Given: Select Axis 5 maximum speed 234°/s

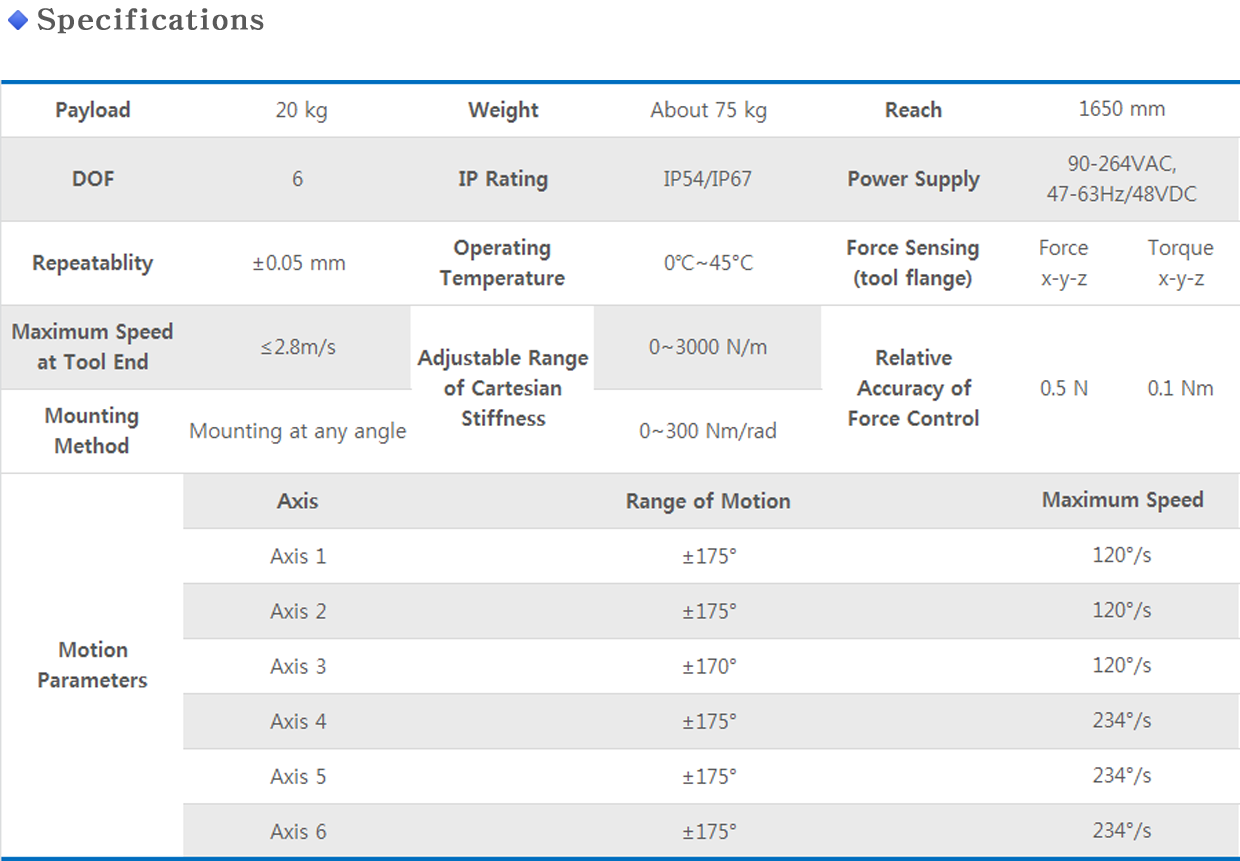Looking at the screenshot, I should pyautogui.click(x=1122, y=775).
